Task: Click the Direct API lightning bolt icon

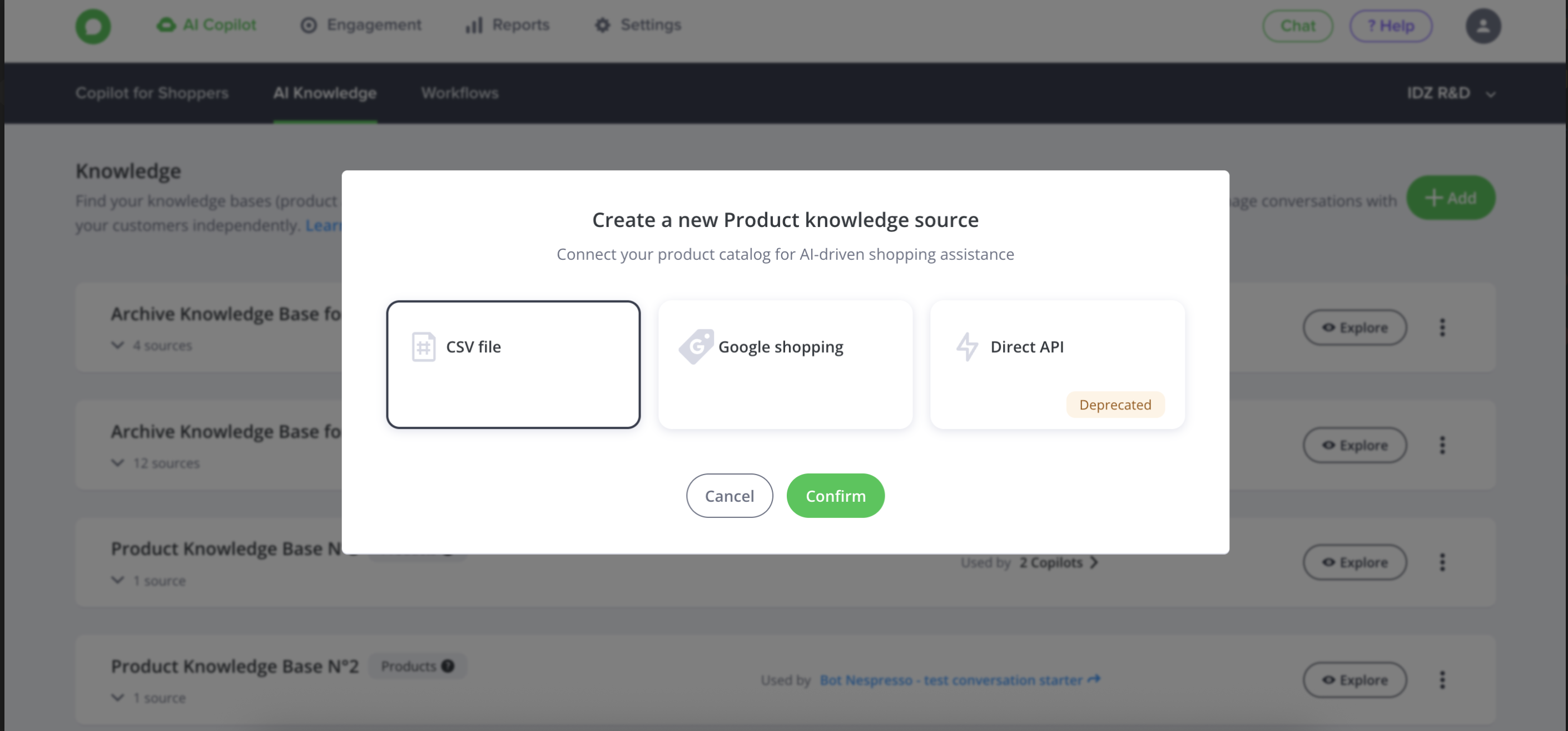Action: point(967,347)
